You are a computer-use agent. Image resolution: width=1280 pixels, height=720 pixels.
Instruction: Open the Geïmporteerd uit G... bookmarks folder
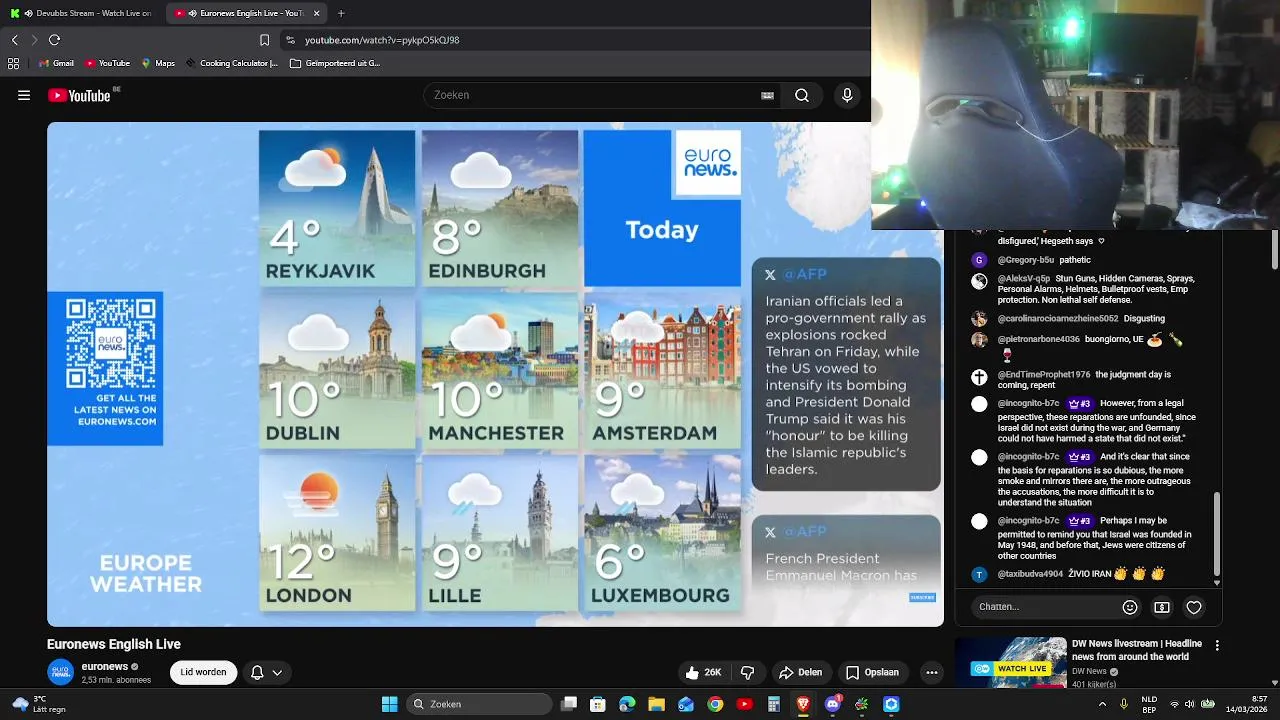point(335,63)
